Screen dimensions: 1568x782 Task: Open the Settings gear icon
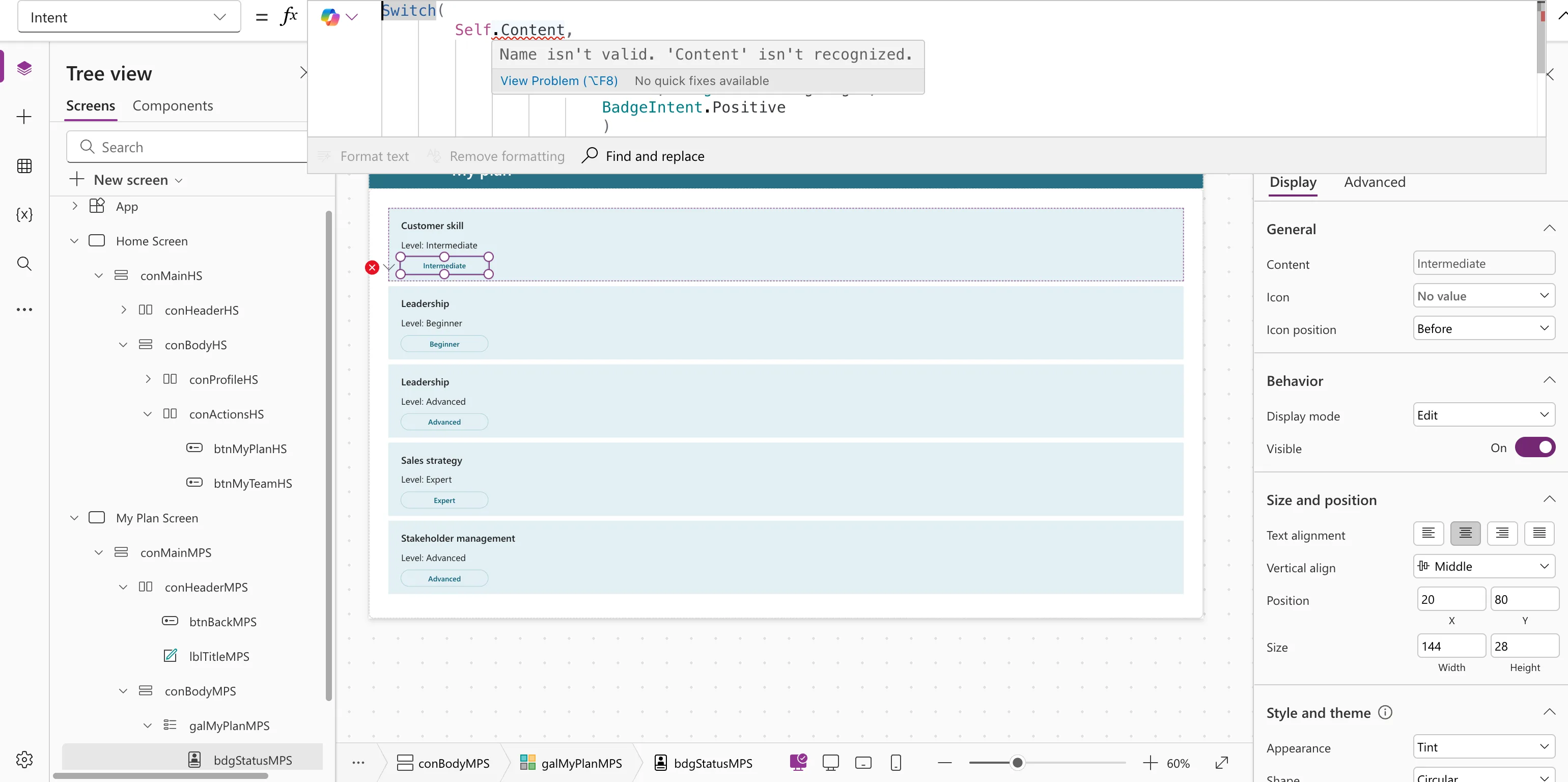click(x=24, y=759)
